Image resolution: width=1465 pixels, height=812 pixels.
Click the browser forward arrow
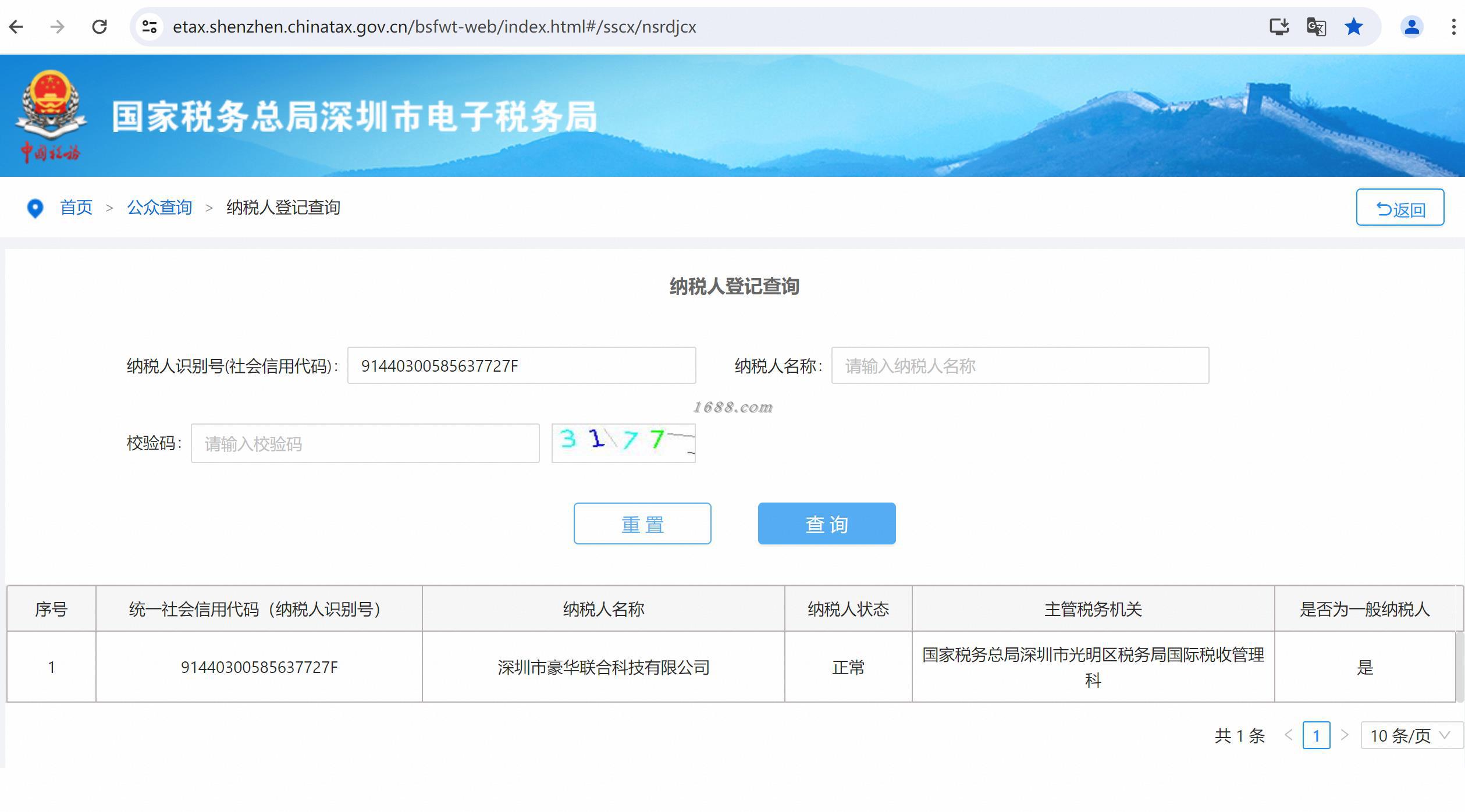click(57, 27)
